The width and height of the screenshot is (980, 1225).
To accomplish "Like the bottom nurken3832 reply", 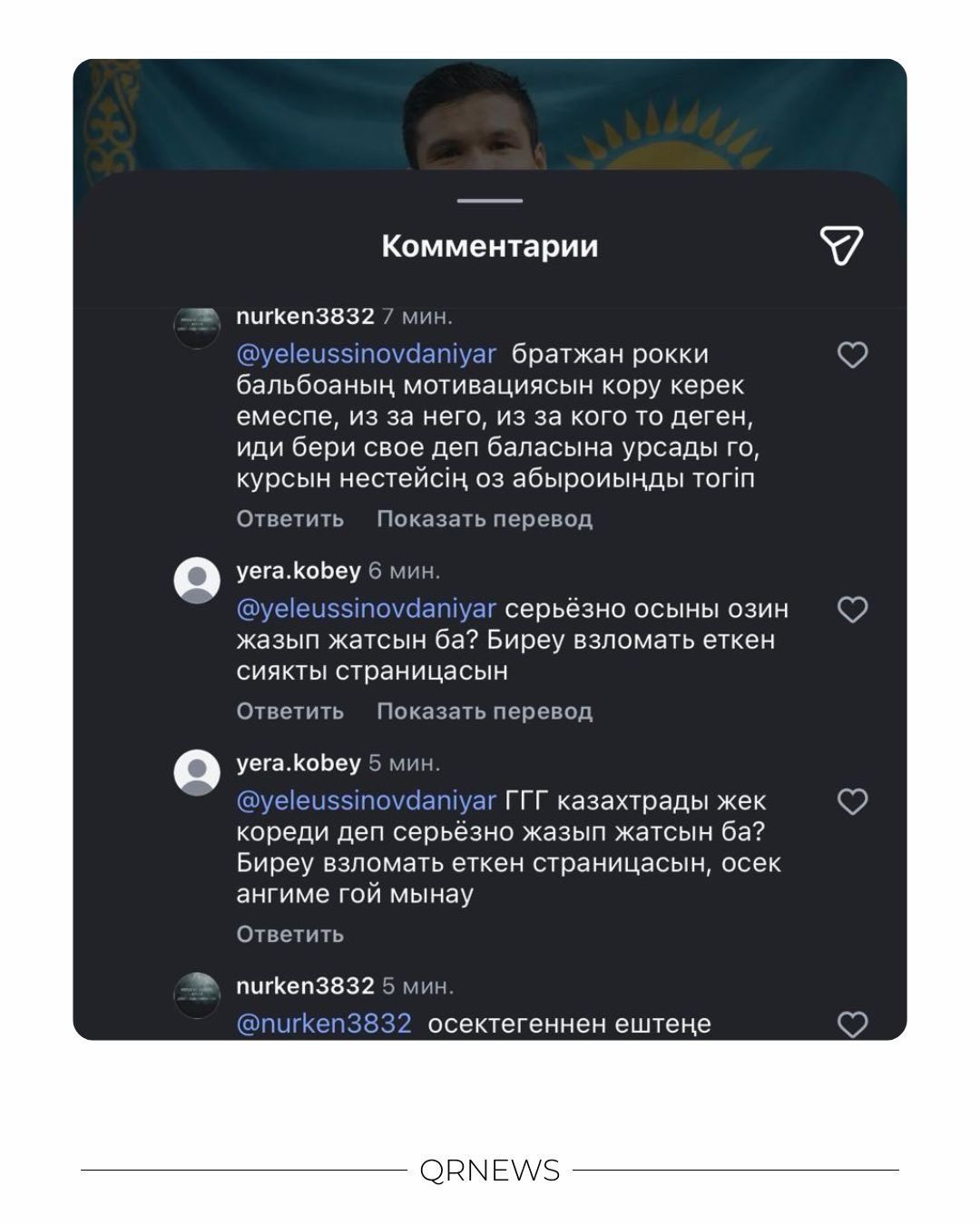I will (x=852, y=1024).
